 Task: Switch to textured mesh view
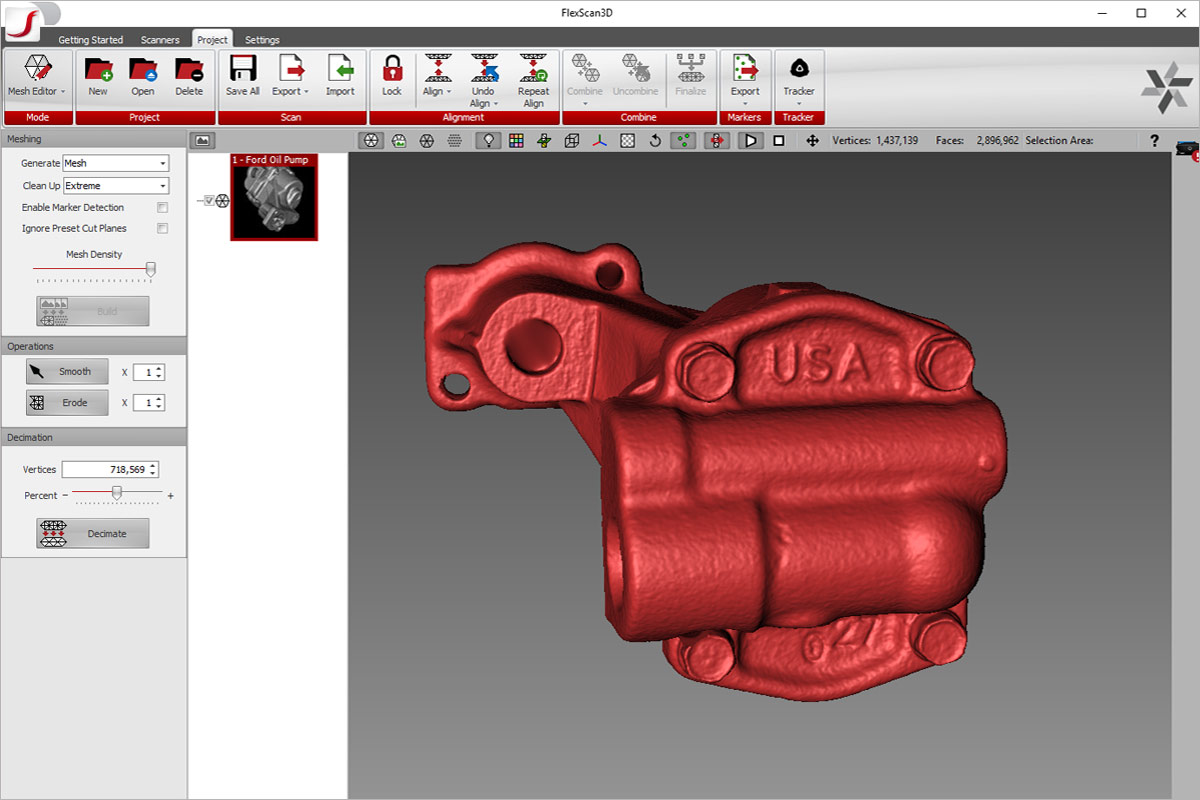pyautogui.click(x=399, y=141)
